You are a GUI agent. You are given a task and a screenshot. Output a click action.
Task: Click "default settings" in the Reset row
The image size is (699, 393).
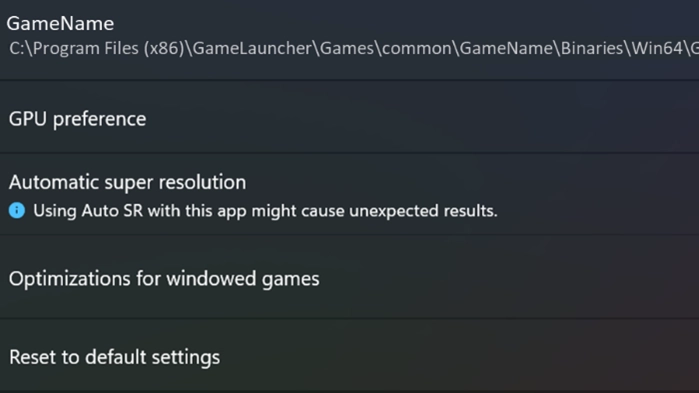click(152, 357)
